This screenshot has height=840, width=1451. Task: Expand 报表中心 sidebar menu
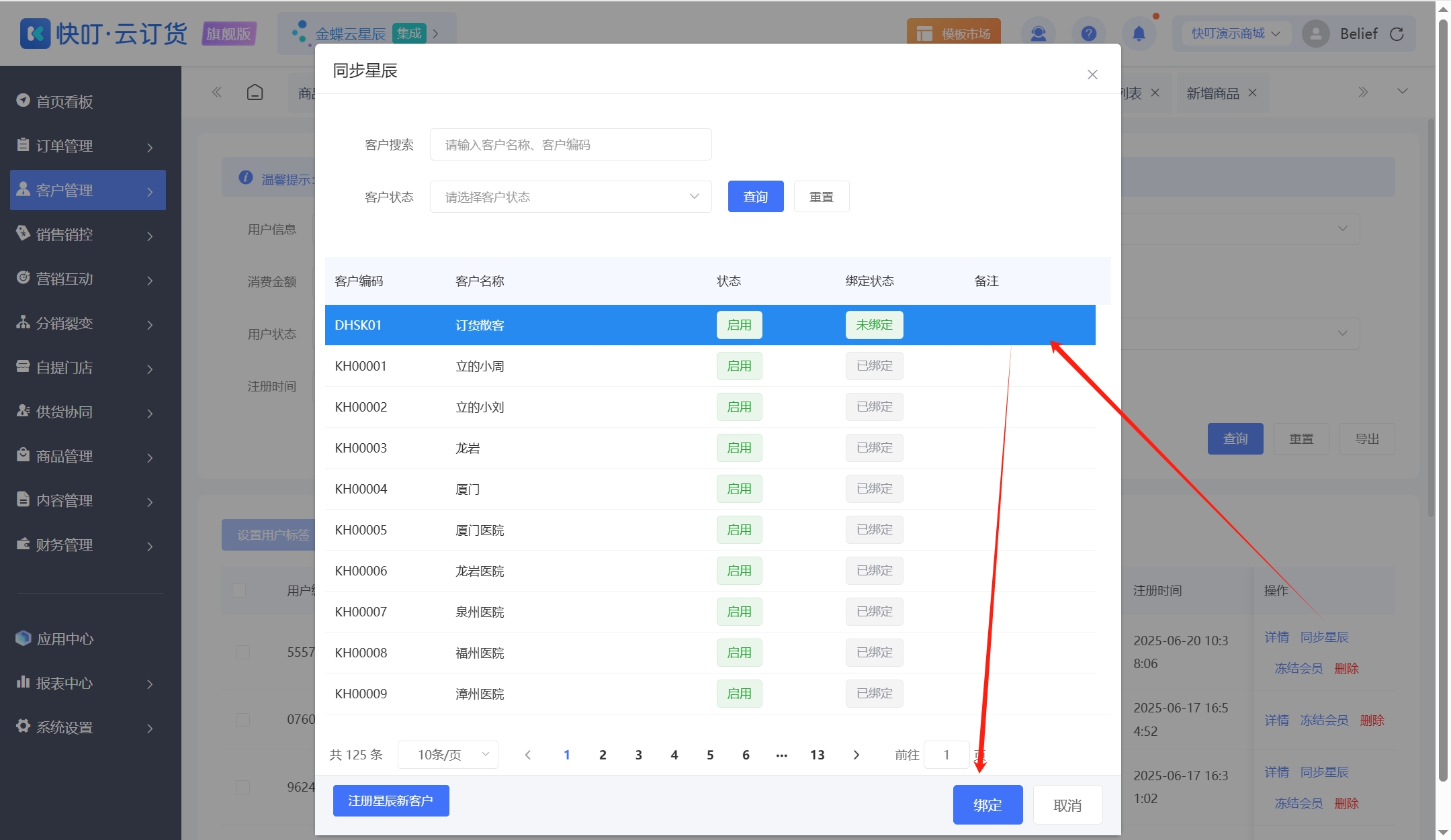click(x=87, y=683)
